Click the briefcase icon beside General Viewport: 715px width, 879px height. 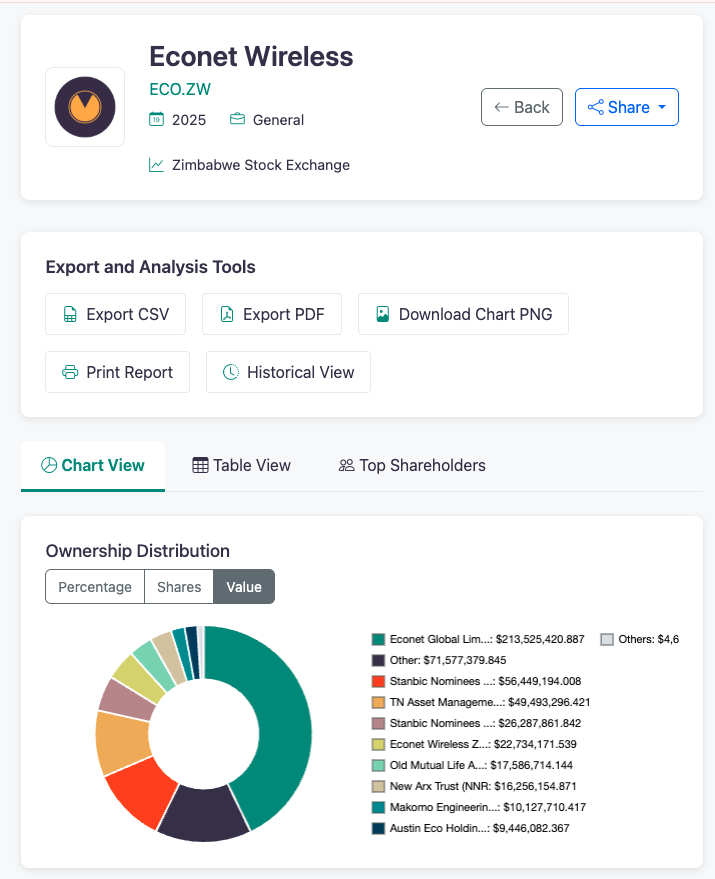tap(237, 119)
